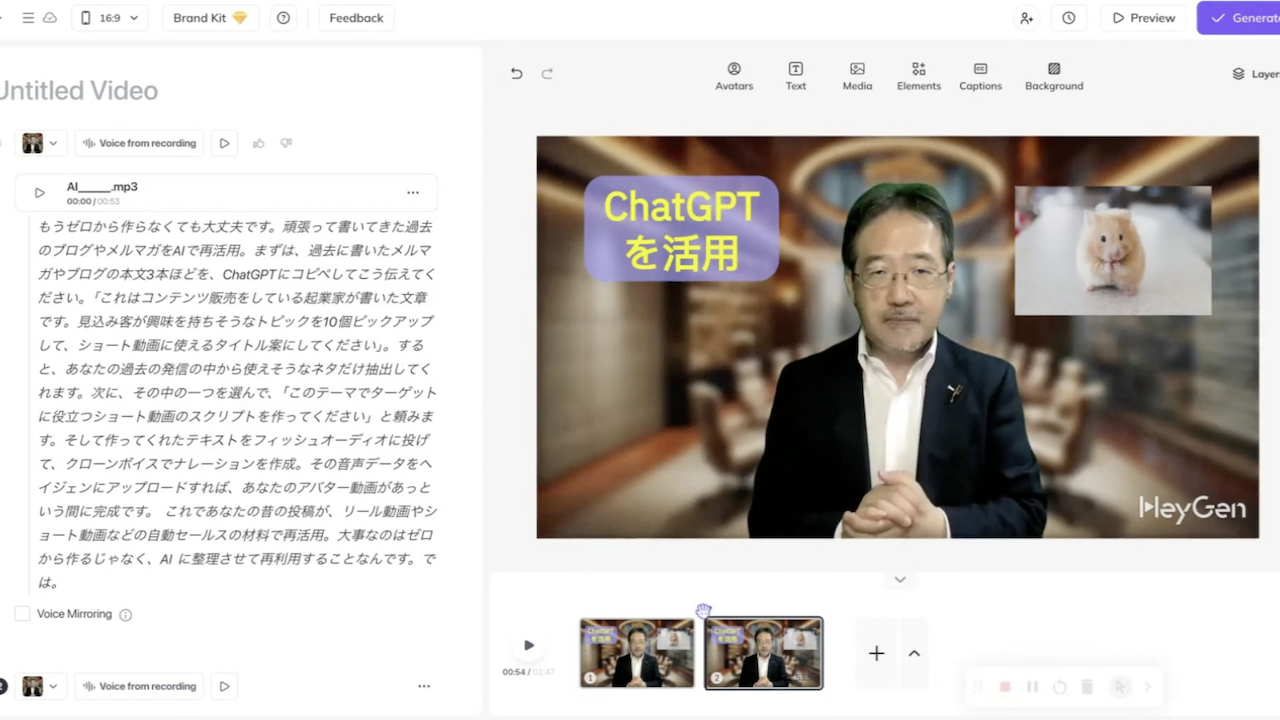The height and width of the screenshot is (720, 1280).
Task: Open Brand Kit
Action: 210,18
